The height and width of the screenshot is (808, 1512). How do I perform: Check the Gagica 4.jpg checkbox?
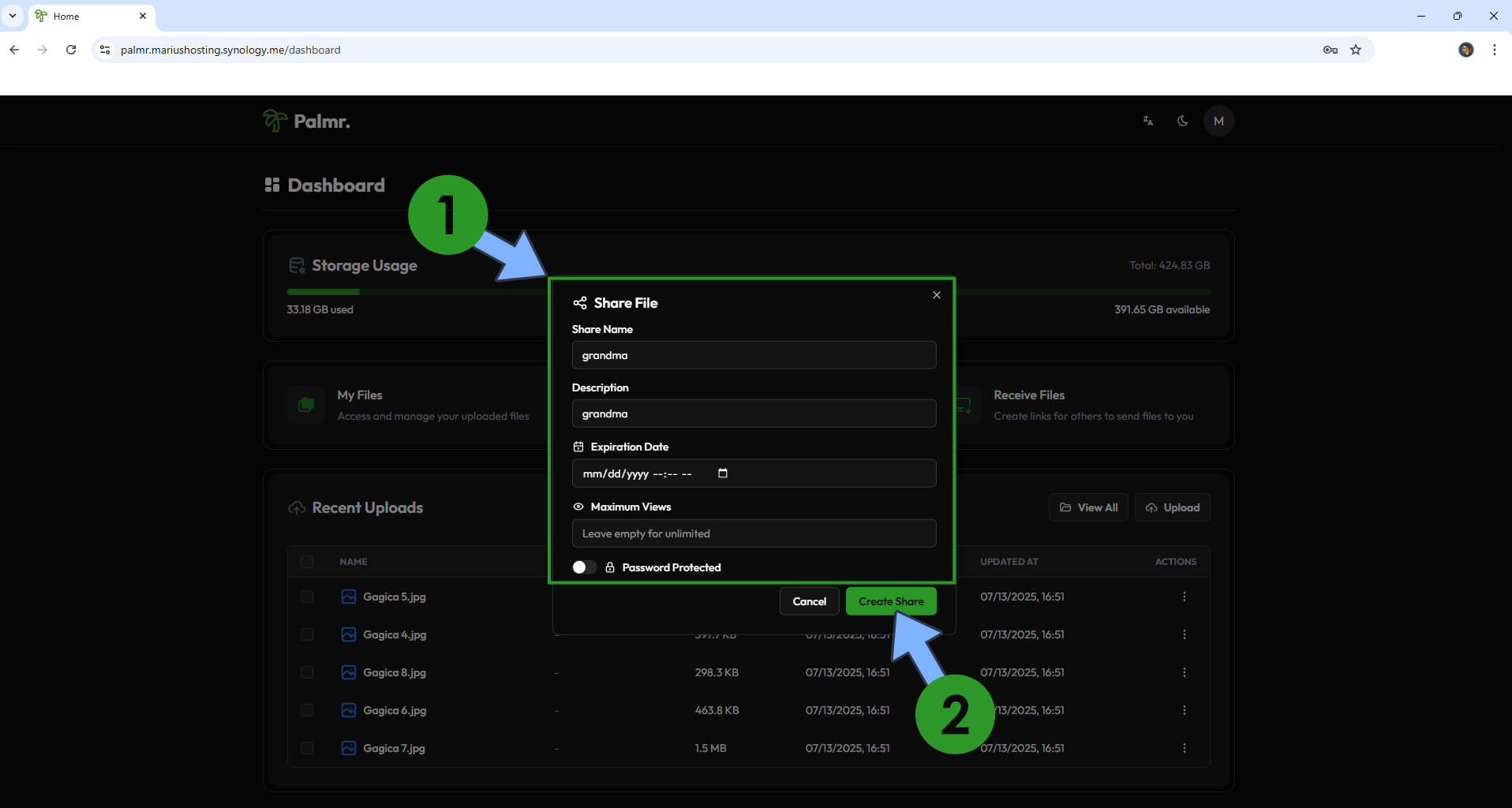307,634
